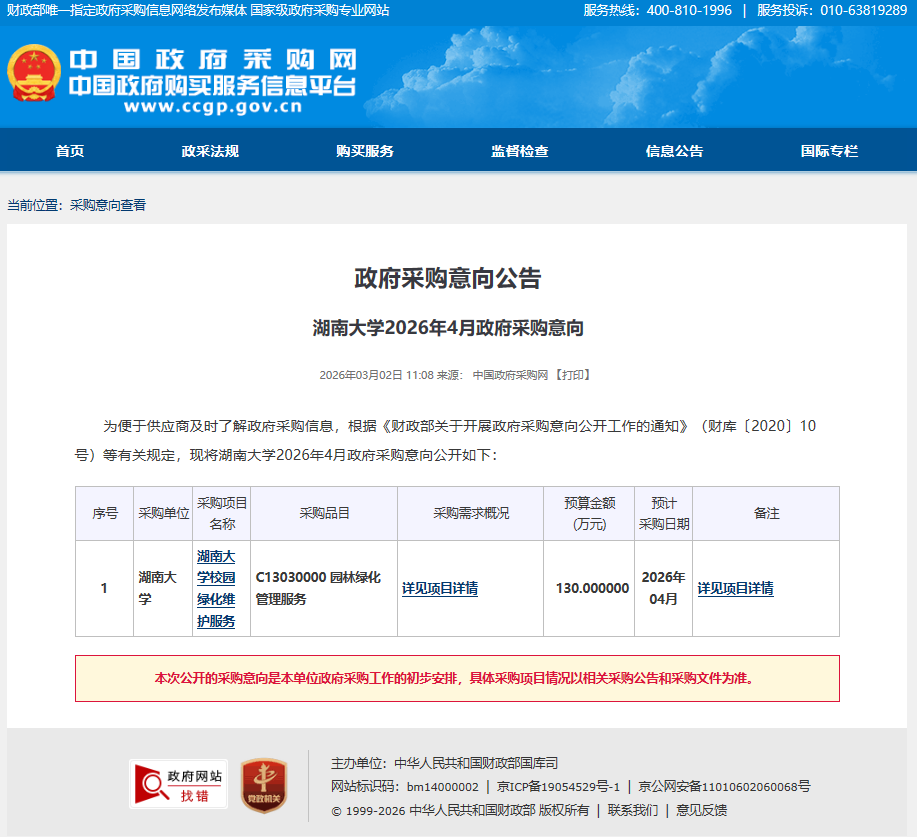Go to 政采法规 menu

click(210, 151)
